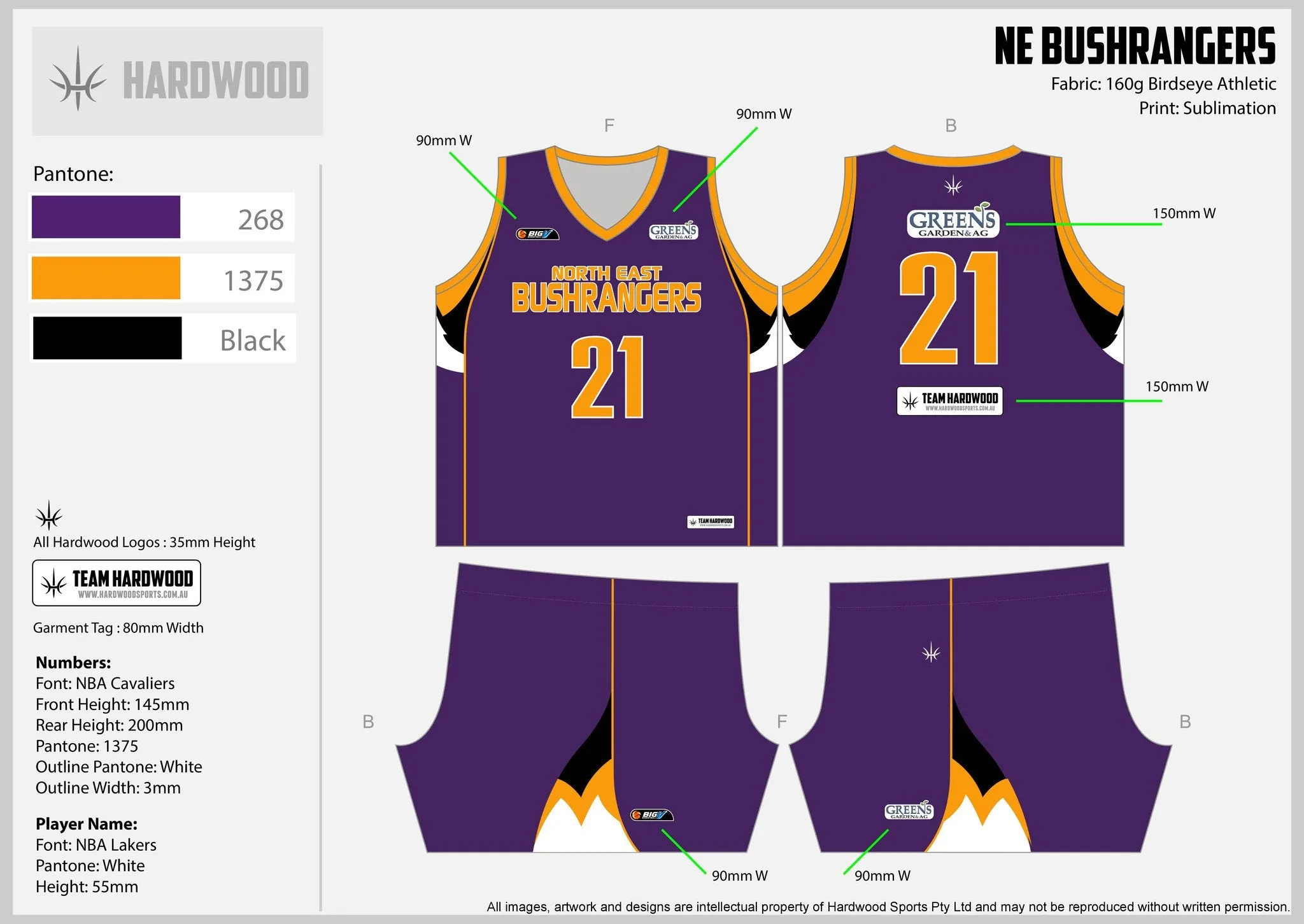Click 'Height: 55mm'
Viewport: 1304px width, 924px height.
87,887
